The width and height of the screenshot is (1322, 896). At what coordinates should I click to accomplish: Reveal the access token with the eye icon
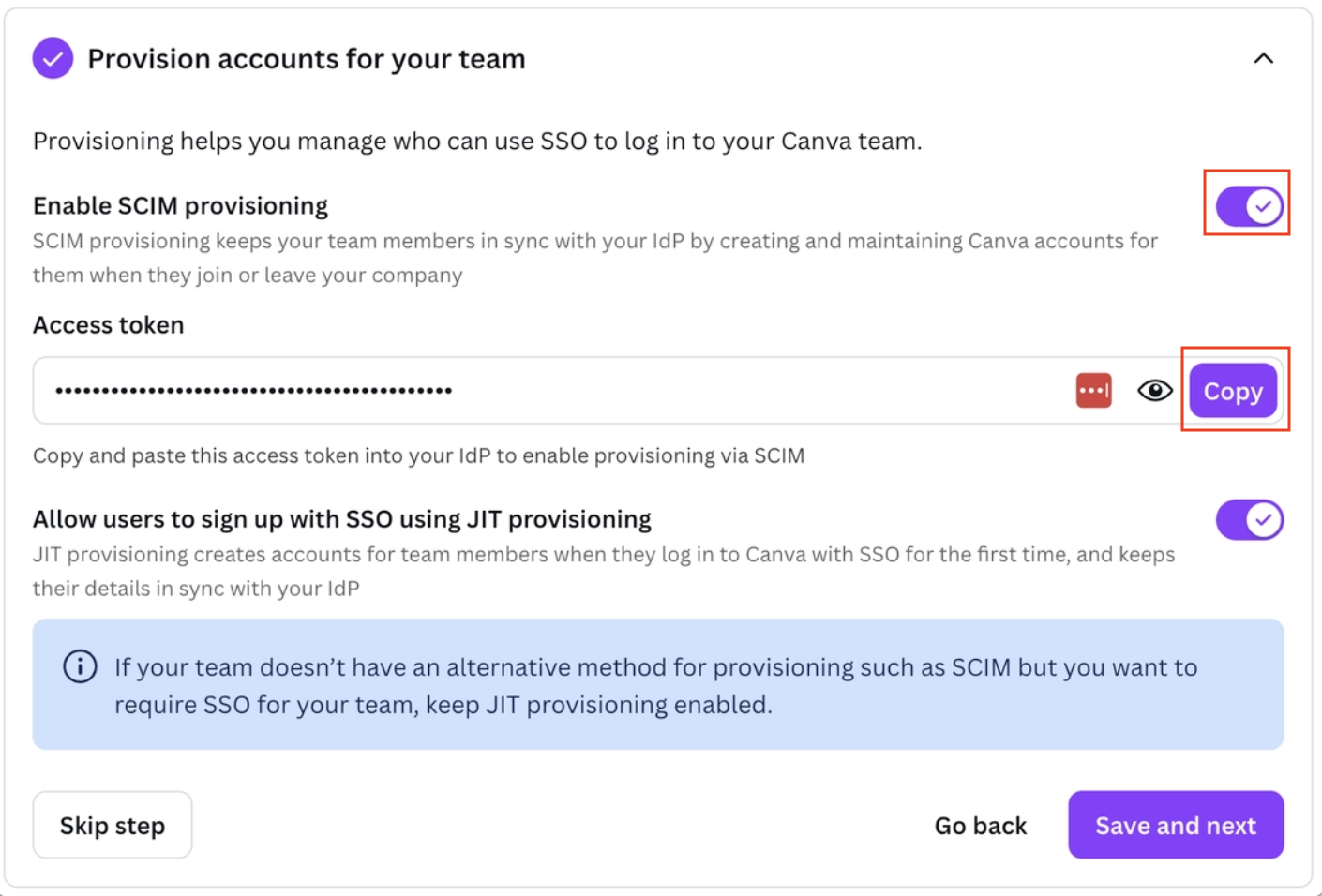(1154, 391)
